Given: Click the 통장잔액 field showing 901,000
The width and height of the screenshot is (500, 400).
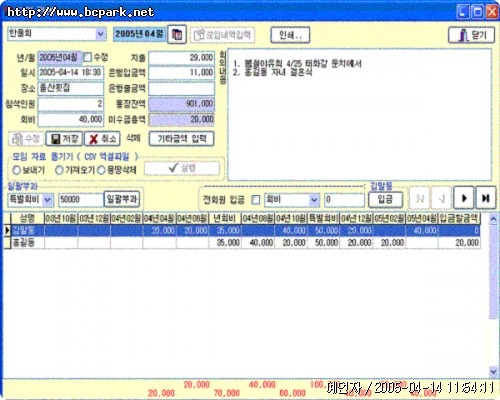Looking at the screenshot, I should pos(182,104).
